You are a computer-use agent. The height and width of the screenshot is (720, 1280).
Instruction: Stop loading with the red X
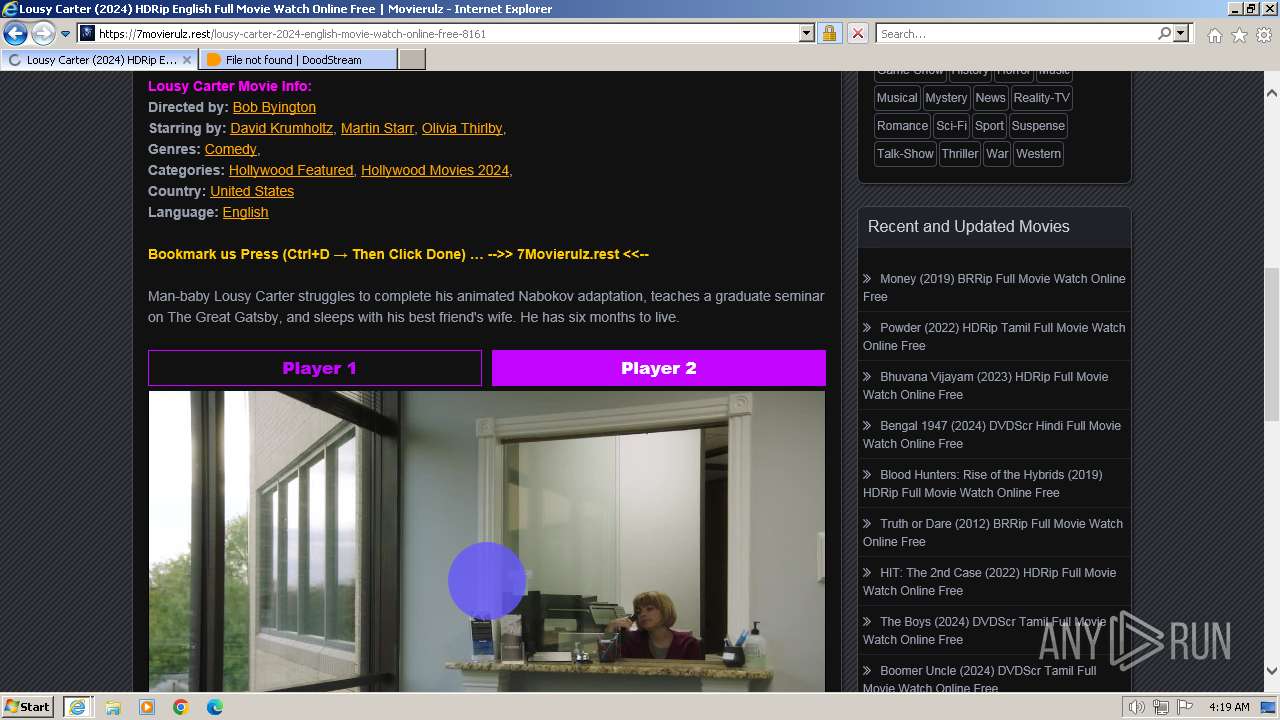point(858,33)
